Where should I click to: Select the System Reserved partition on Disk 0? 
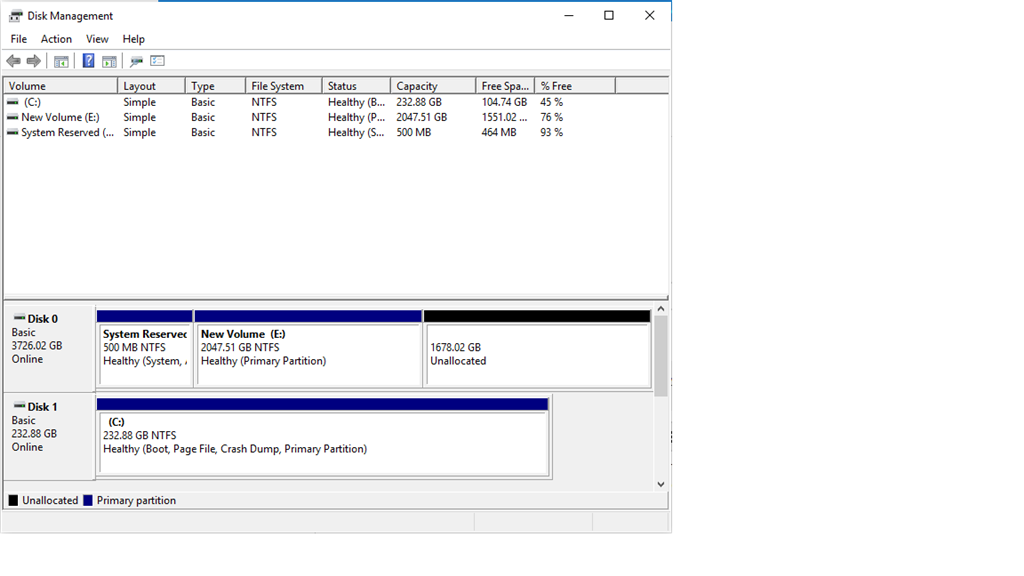(x=144, y=349)
